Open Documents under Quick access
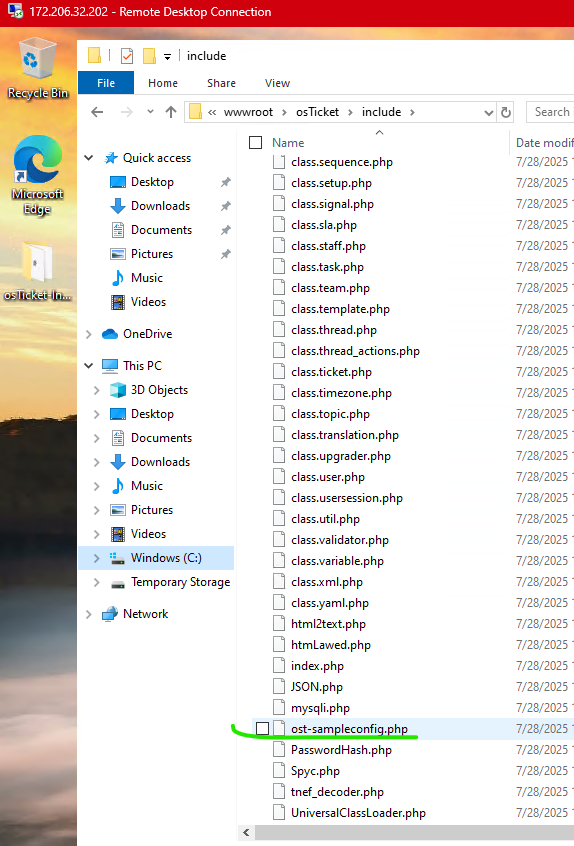Image resolution: width=574 pixels, height=846 pixels. 161,230
